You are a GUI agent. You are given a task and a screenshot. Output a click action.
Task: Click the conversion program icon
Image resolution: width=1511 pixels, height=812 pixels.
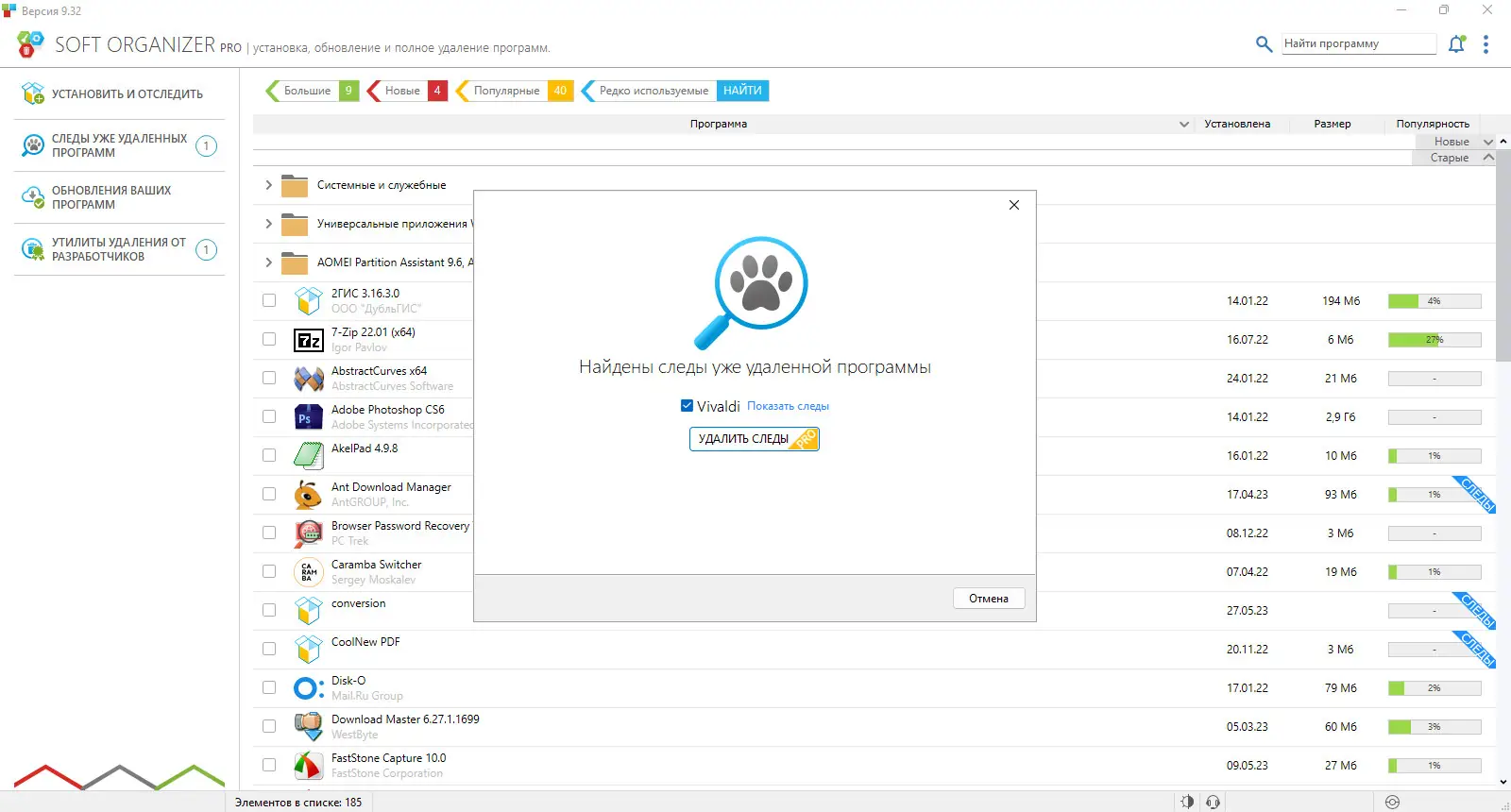coord(309,611)
